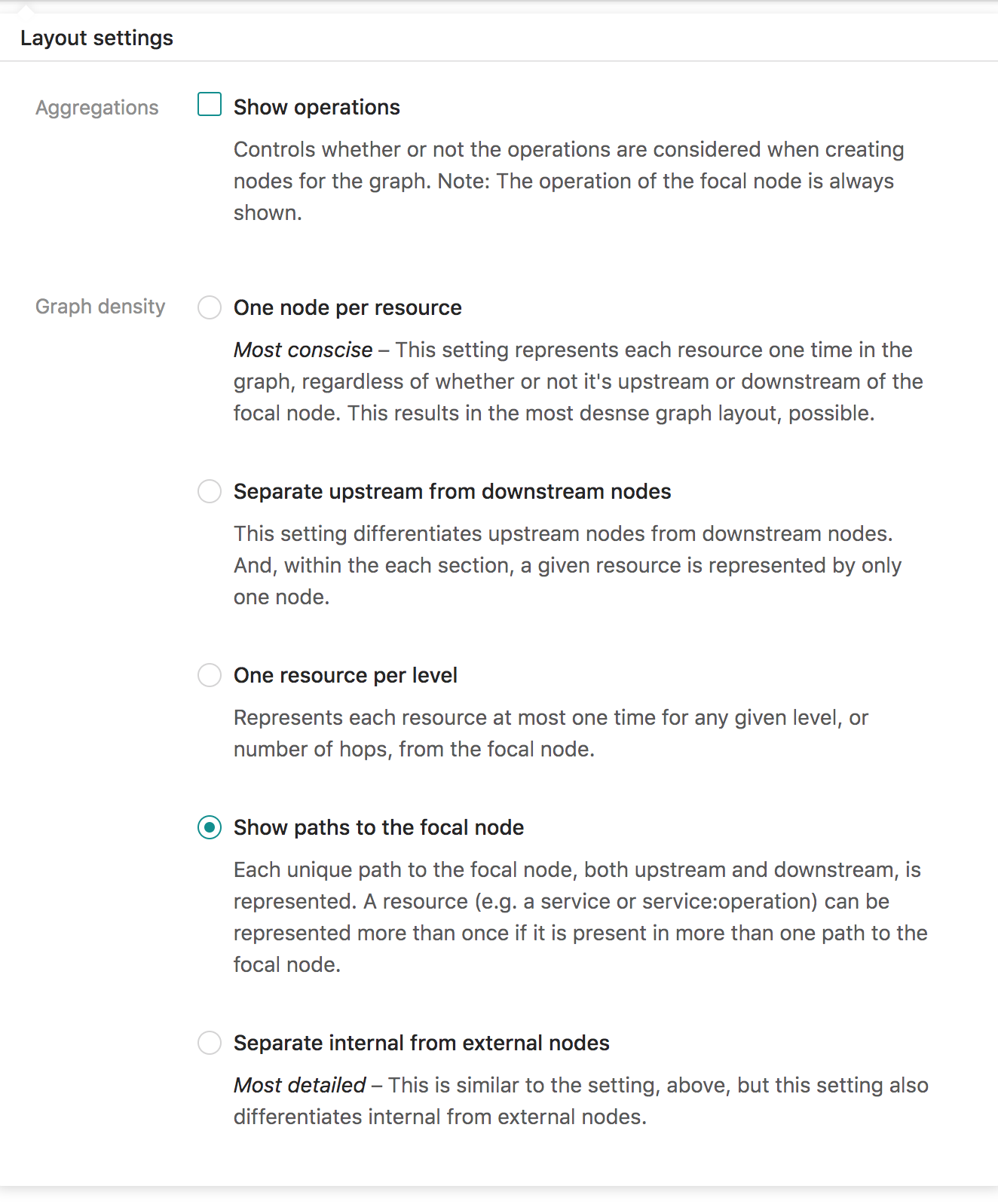Click the Graph density section label
This screenshot has width=998, height=1204.
[x=100, y=307]
